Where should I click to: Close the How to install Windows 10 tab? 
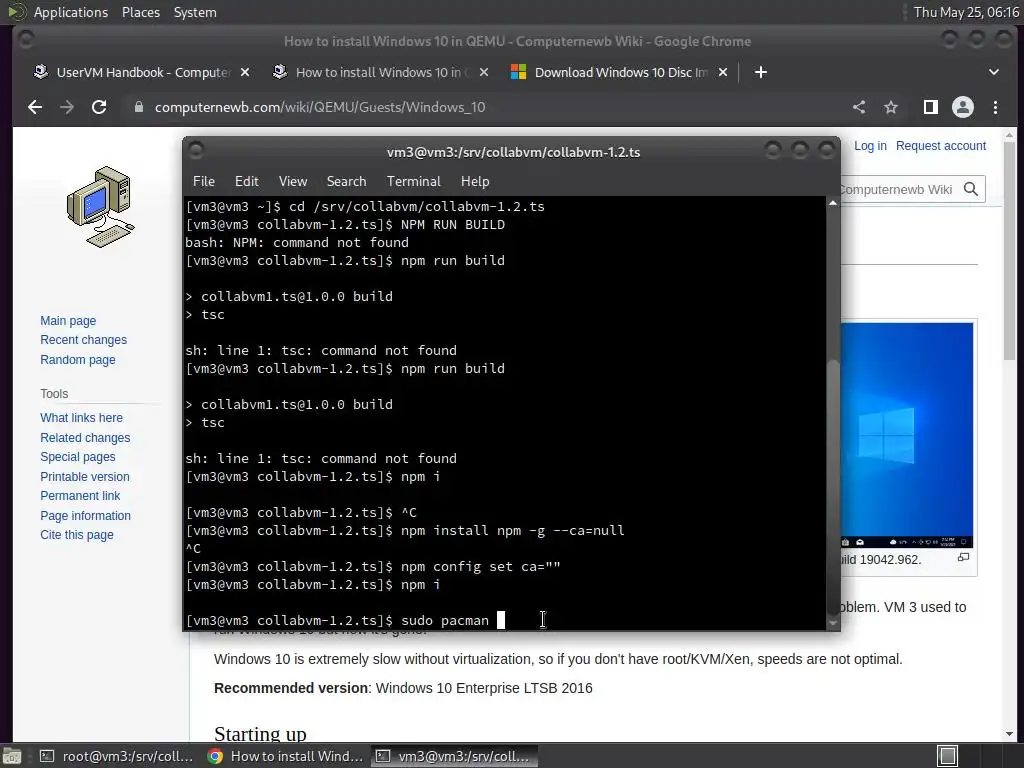484,72
